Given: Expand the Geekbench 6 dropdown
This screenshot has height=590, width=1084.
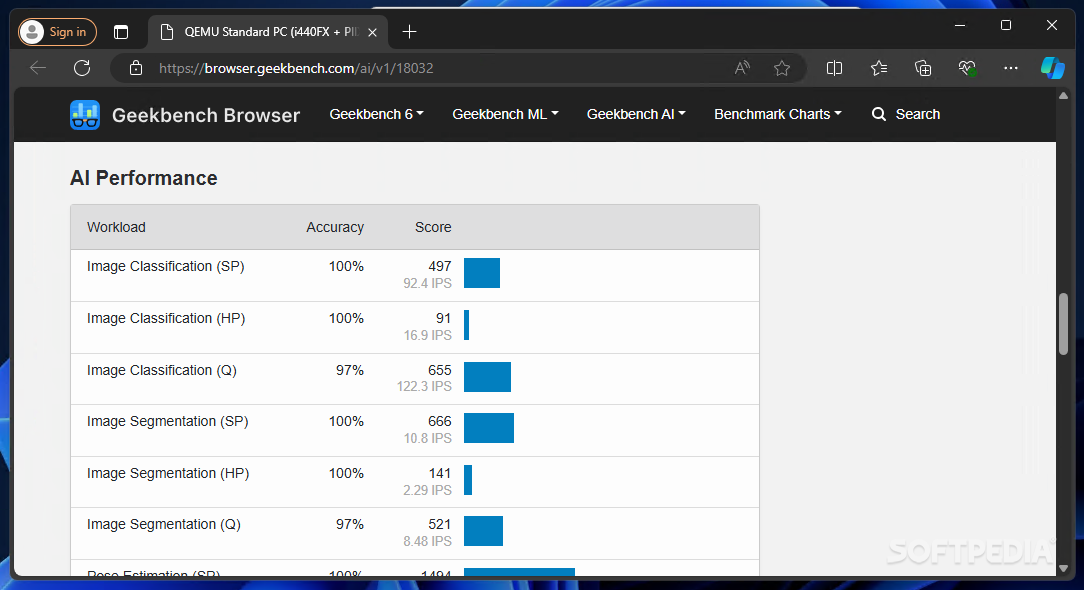Looking at the screenshot, I should [x=376, y=114].
